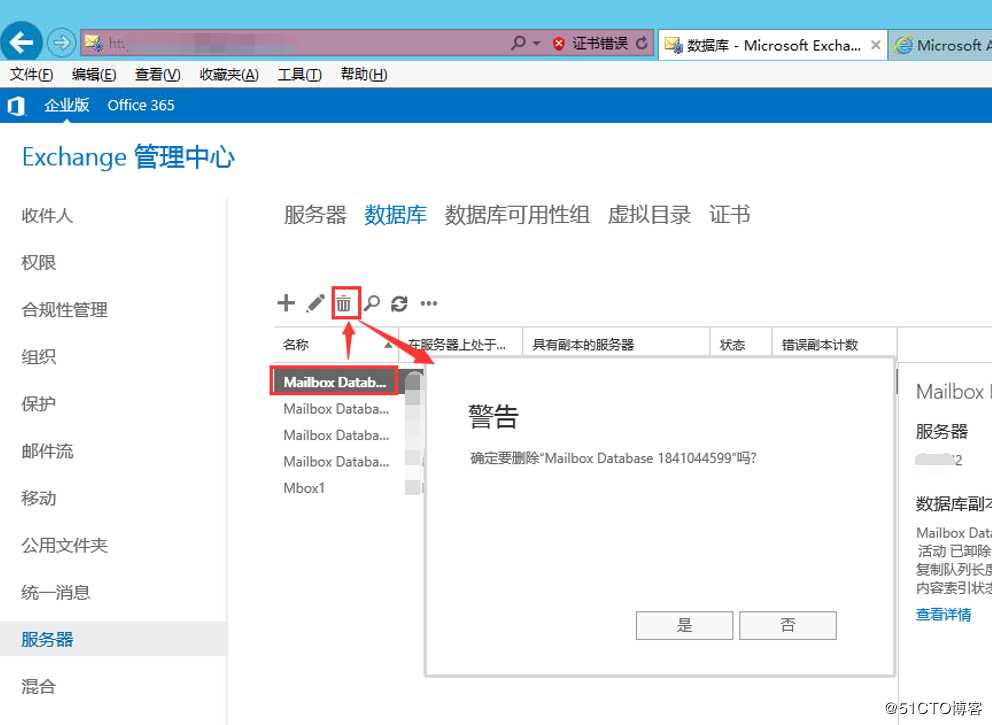Click the 具有副本的服务器 column header
This screenshot has width=992, height=725.
click(616, 345)
